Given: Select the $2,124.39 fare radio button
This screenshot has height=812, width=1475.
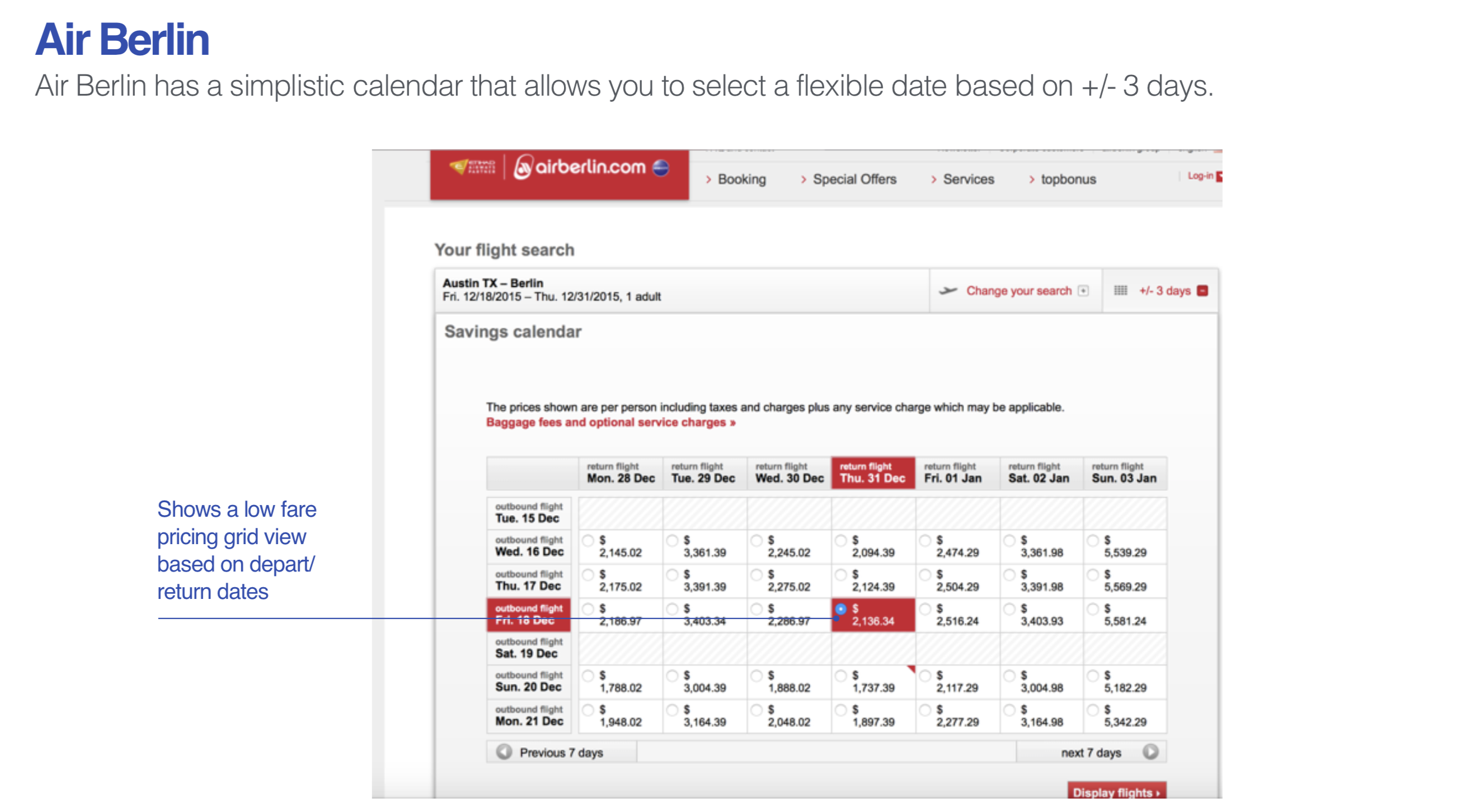Looking at the screenshot, I should click(840, 574).
